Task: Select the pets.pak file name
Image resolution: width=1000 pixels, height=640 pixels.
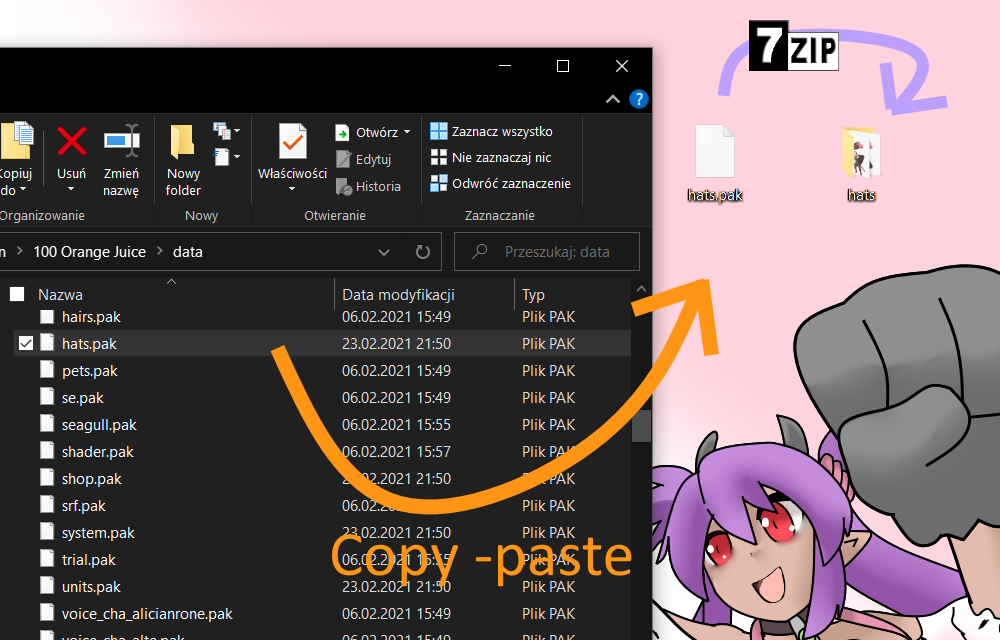Action: [x=90, y=371]
